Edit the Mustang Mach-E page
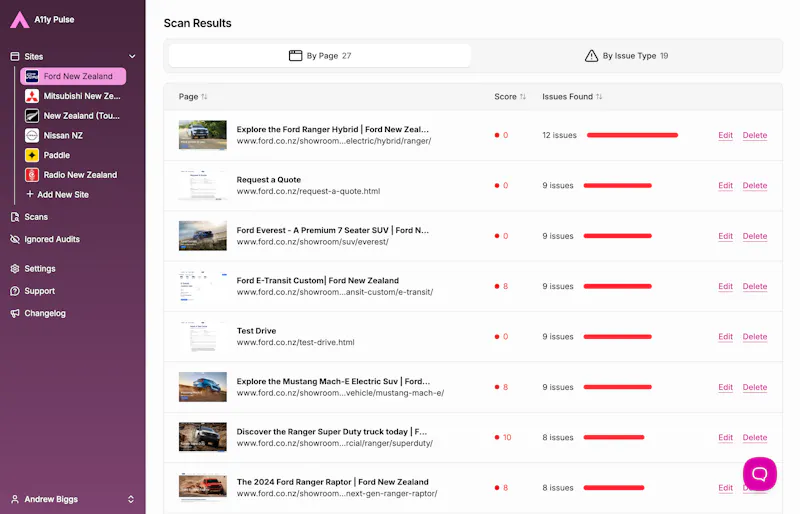Screen dimensions: 800x514 pyautogui.click(x=725, y=387)
